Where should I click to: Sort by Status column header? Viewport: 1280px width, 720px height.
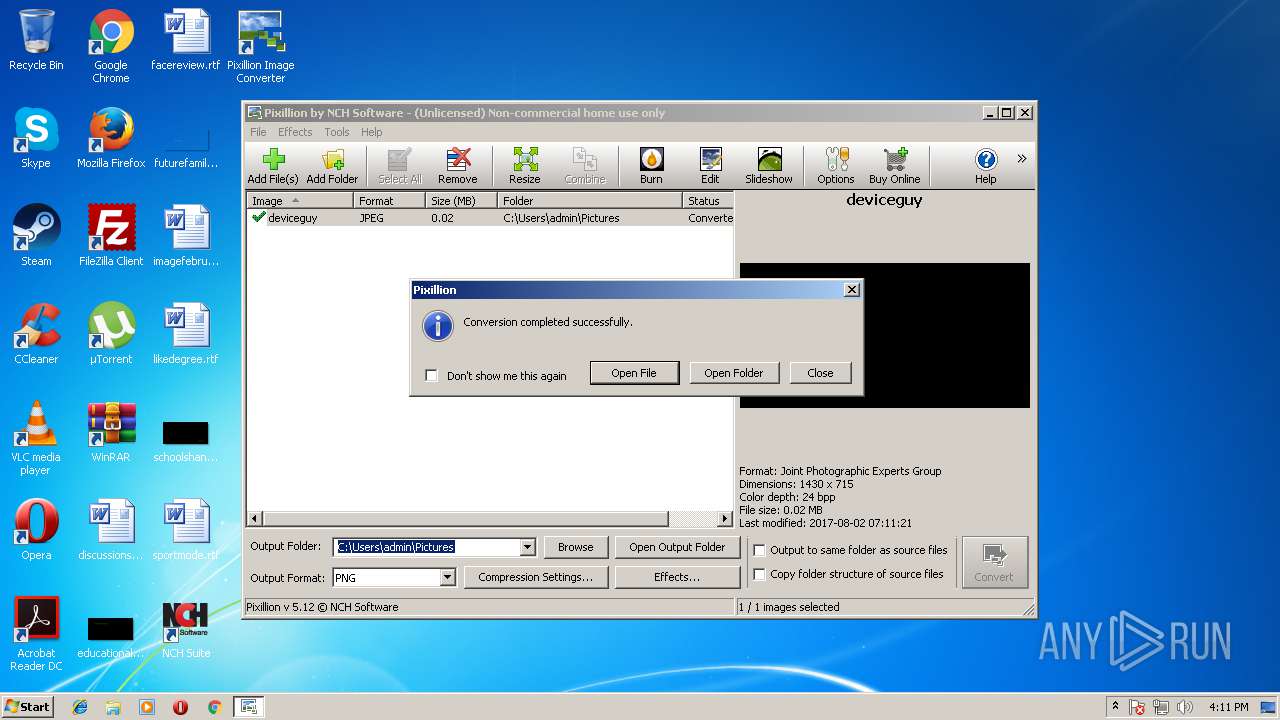[x=708, y=201]
